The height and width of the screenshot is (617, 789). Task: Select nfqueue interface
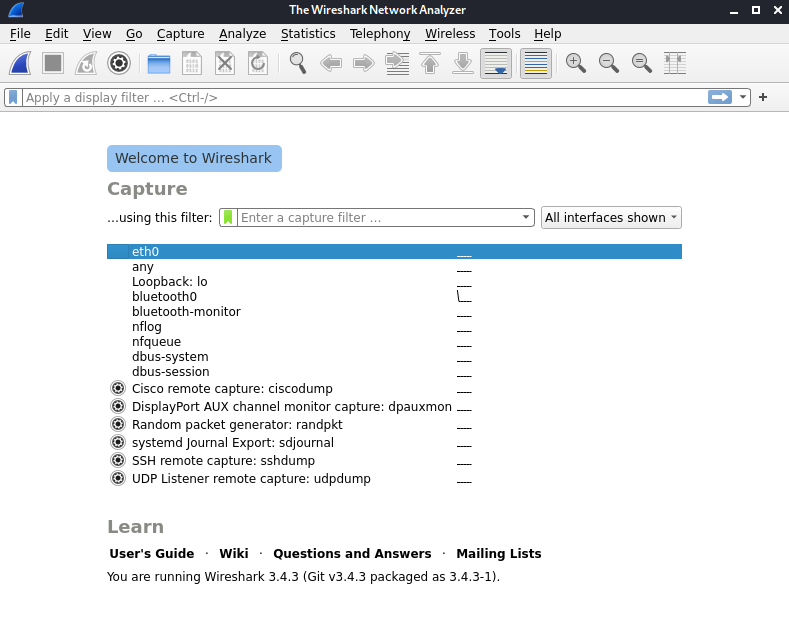click(x=394, y=342)
